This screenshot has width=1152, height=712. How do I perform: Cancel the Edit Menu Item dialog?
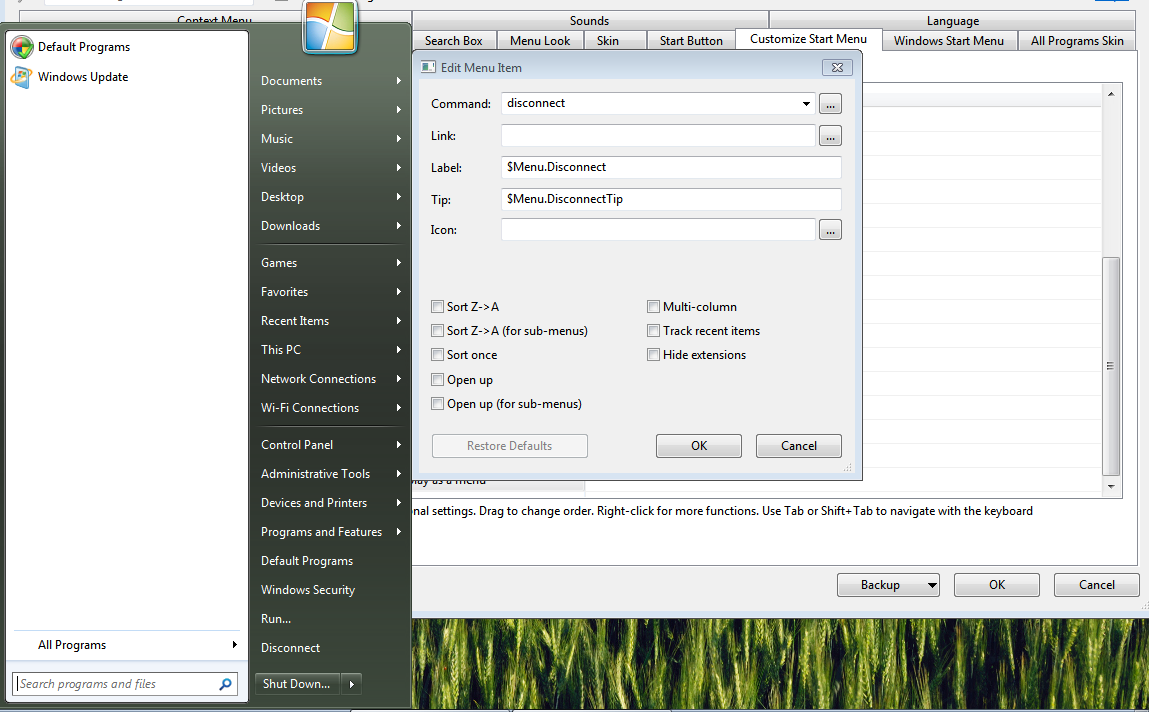(798, 446)
